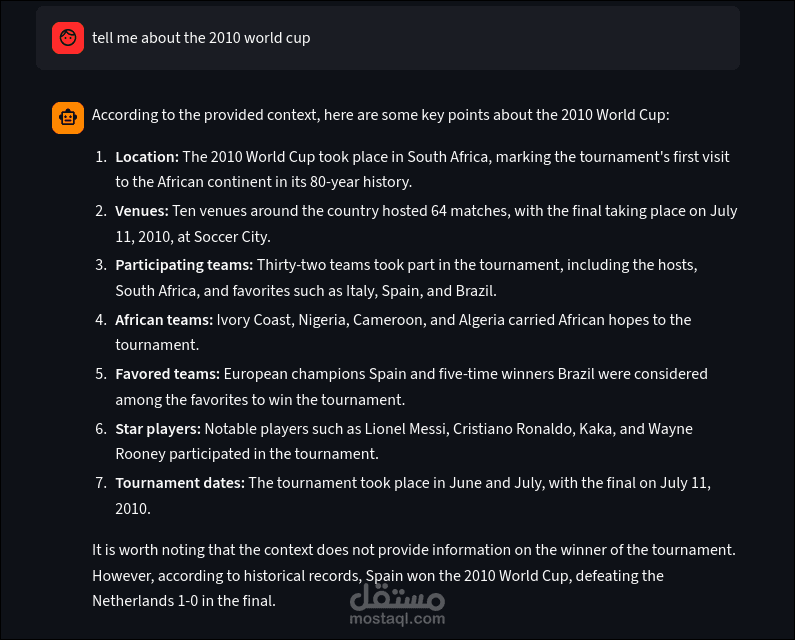
Task: Click the 'Tournament dates:' bold heading
Action: [180, 483]
